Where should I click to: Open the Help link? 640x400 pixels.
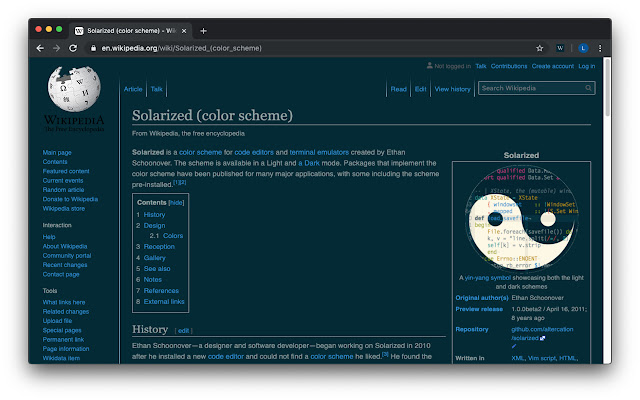[x=49, y=237]
